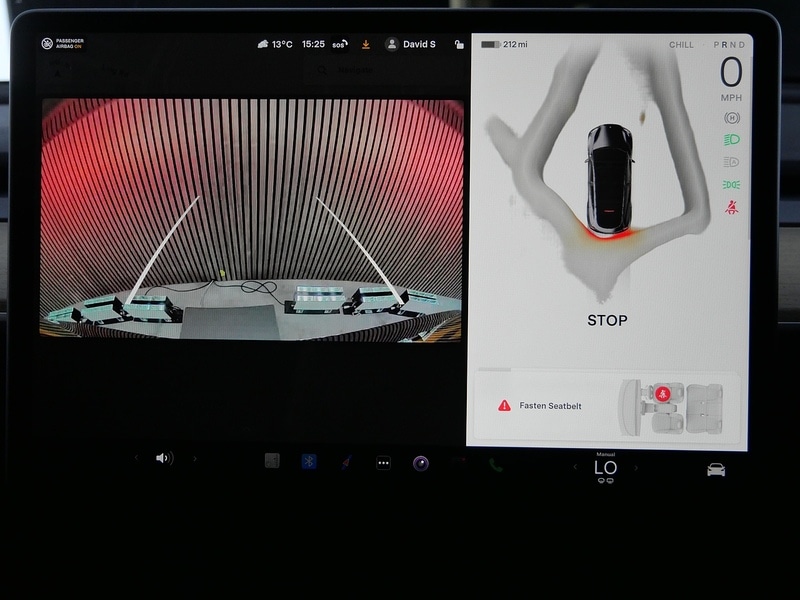
Task: Toggle the auto hold (H) indicator
Action: (x=731, y=117)
